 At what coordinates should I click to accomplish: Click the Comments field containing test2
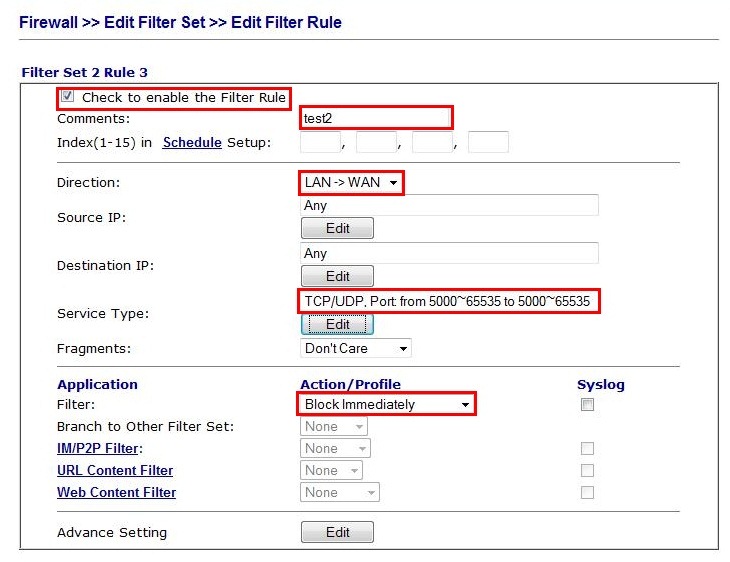pyautogui.click(x=376, y=118)
